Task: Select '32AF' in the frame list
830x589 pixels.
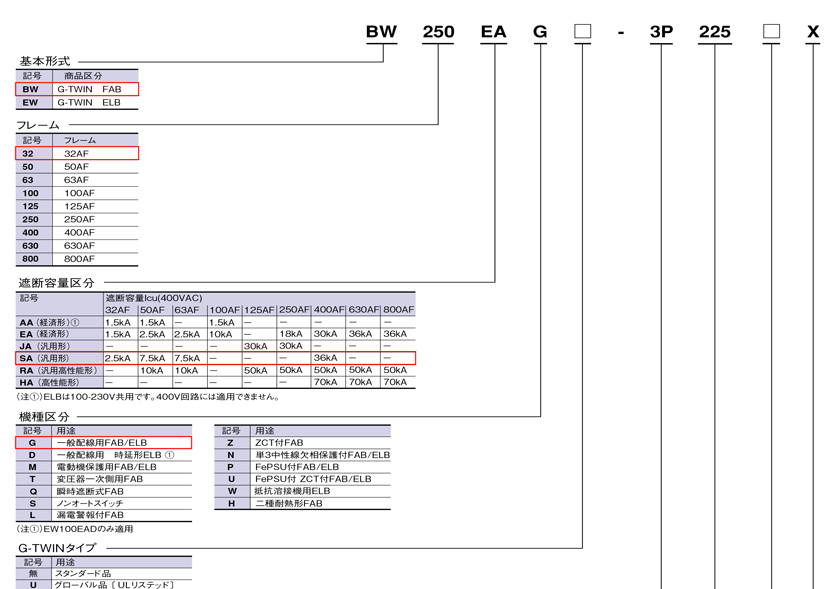Action: click(x=77, y=153)
